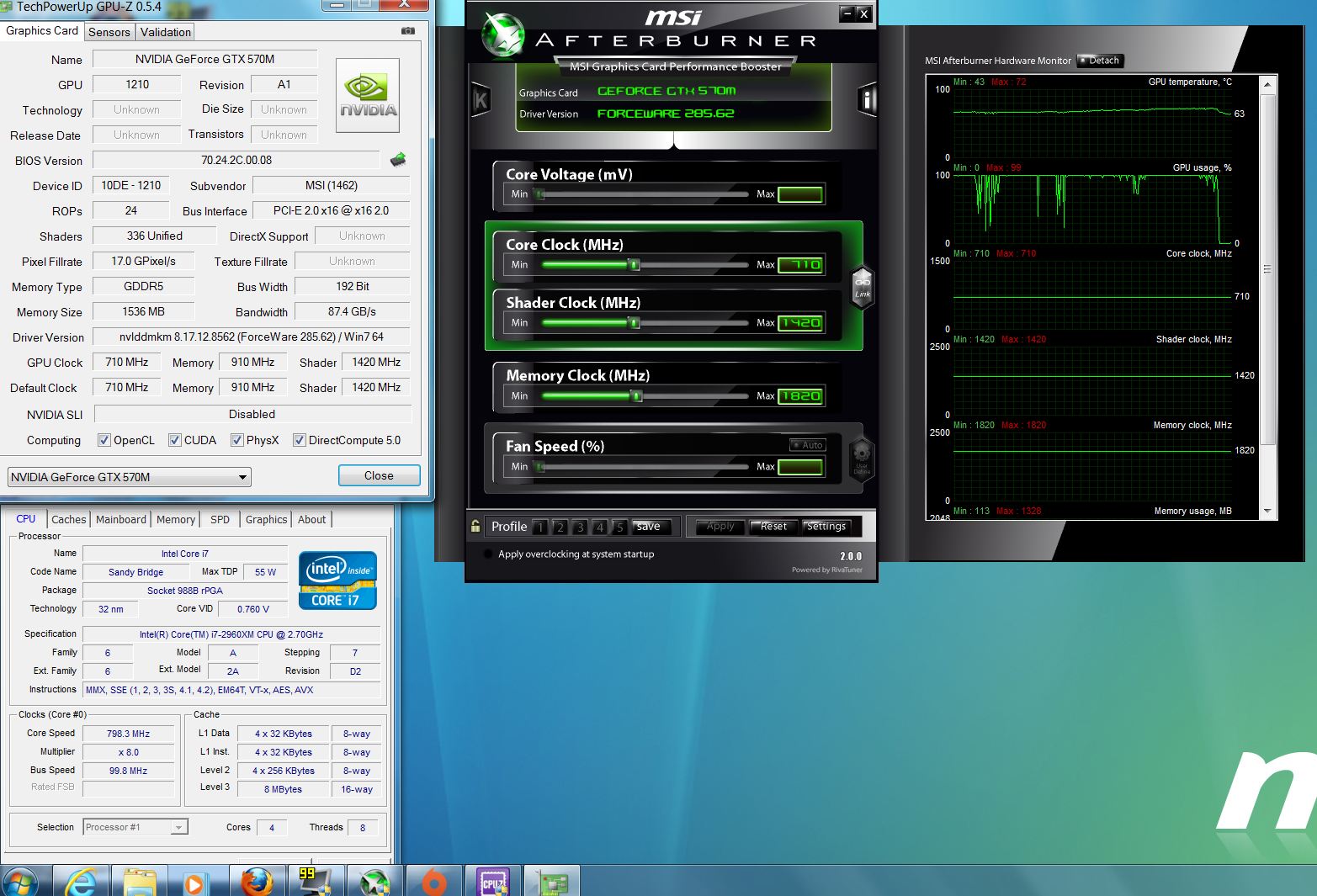
Task: Open the GPU selection dropdown in GPU-Z
Action: pyautogui.click(x=130, y=477)
